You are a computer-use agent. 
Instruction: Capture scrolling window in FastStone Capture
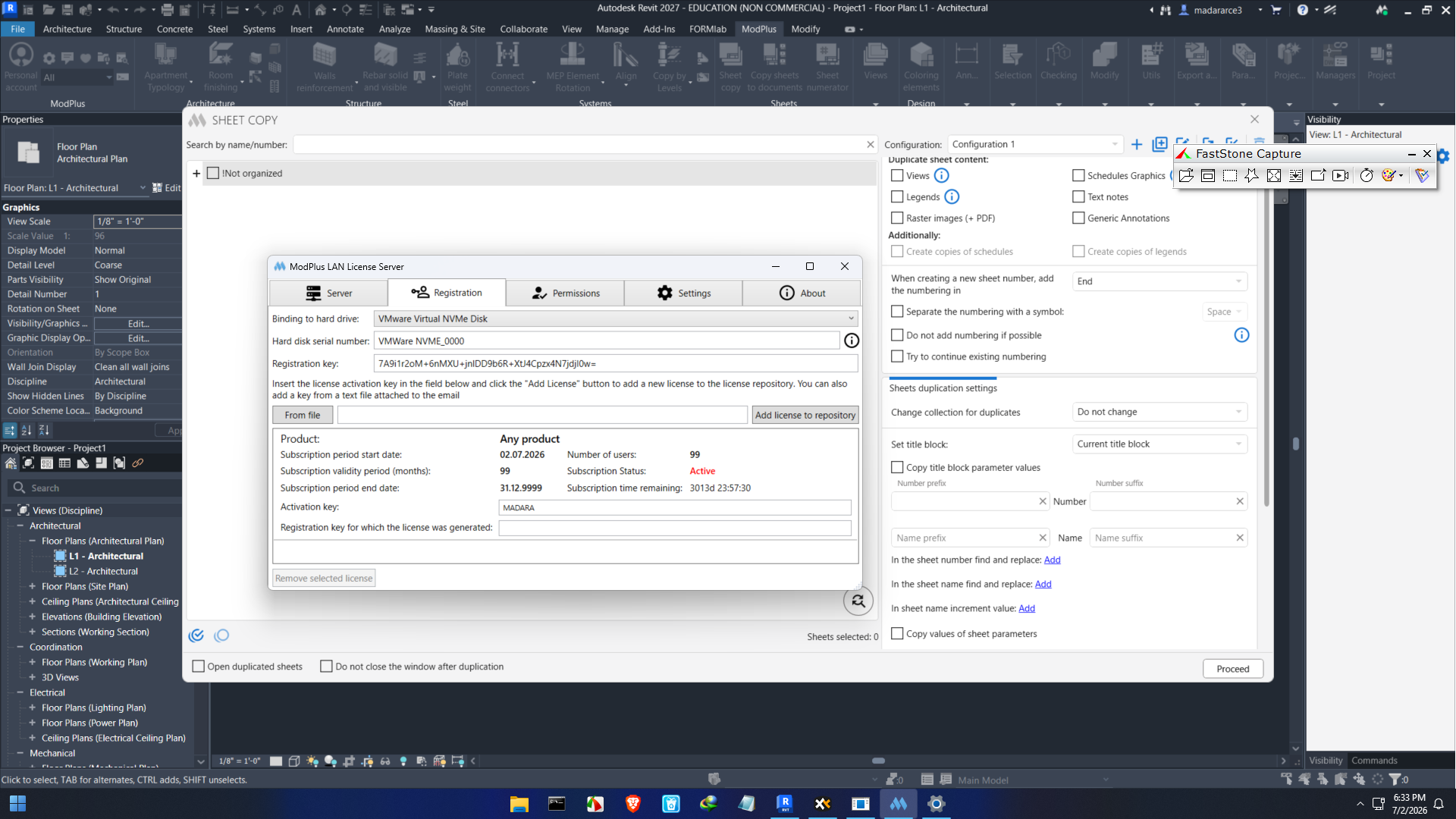(x=1296, y=175)
